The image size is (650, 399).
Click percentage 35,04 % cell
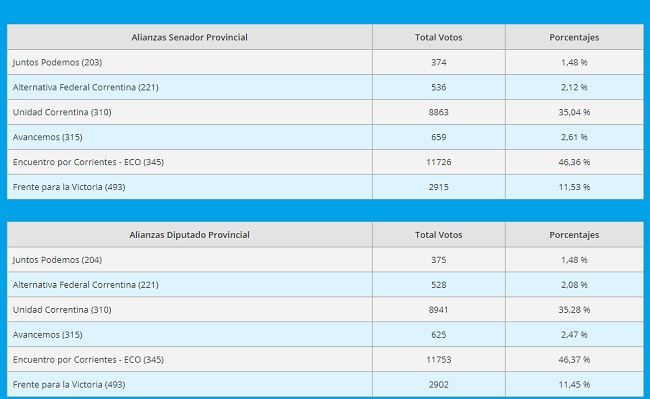[574, 112]
